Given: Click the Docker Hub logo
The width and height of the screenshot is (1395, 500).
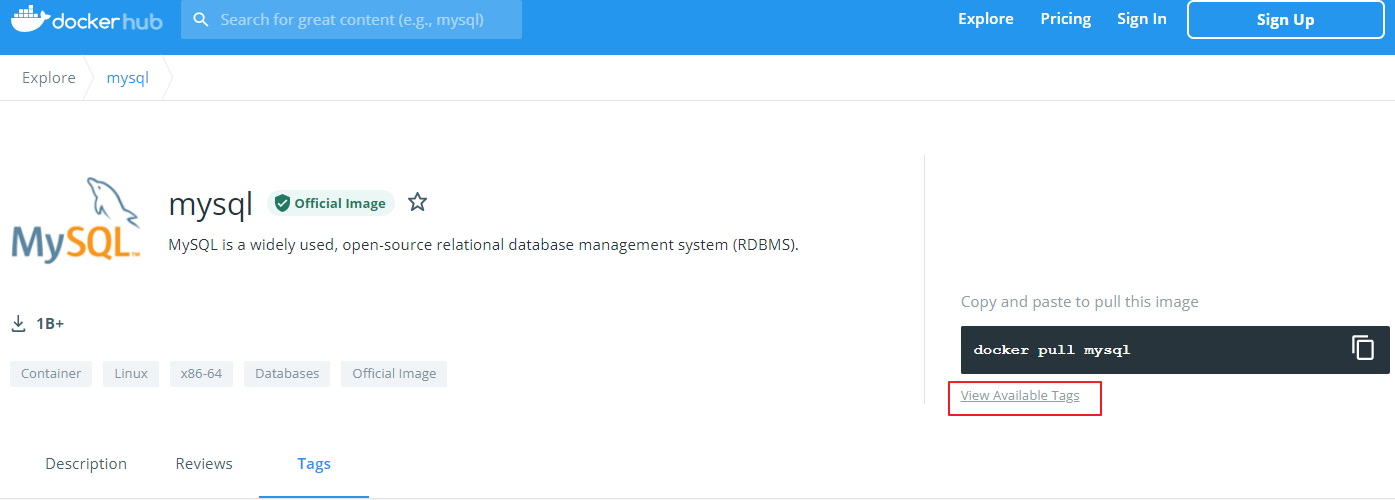Looking at the screenshot, I should (x=87, y=19).
